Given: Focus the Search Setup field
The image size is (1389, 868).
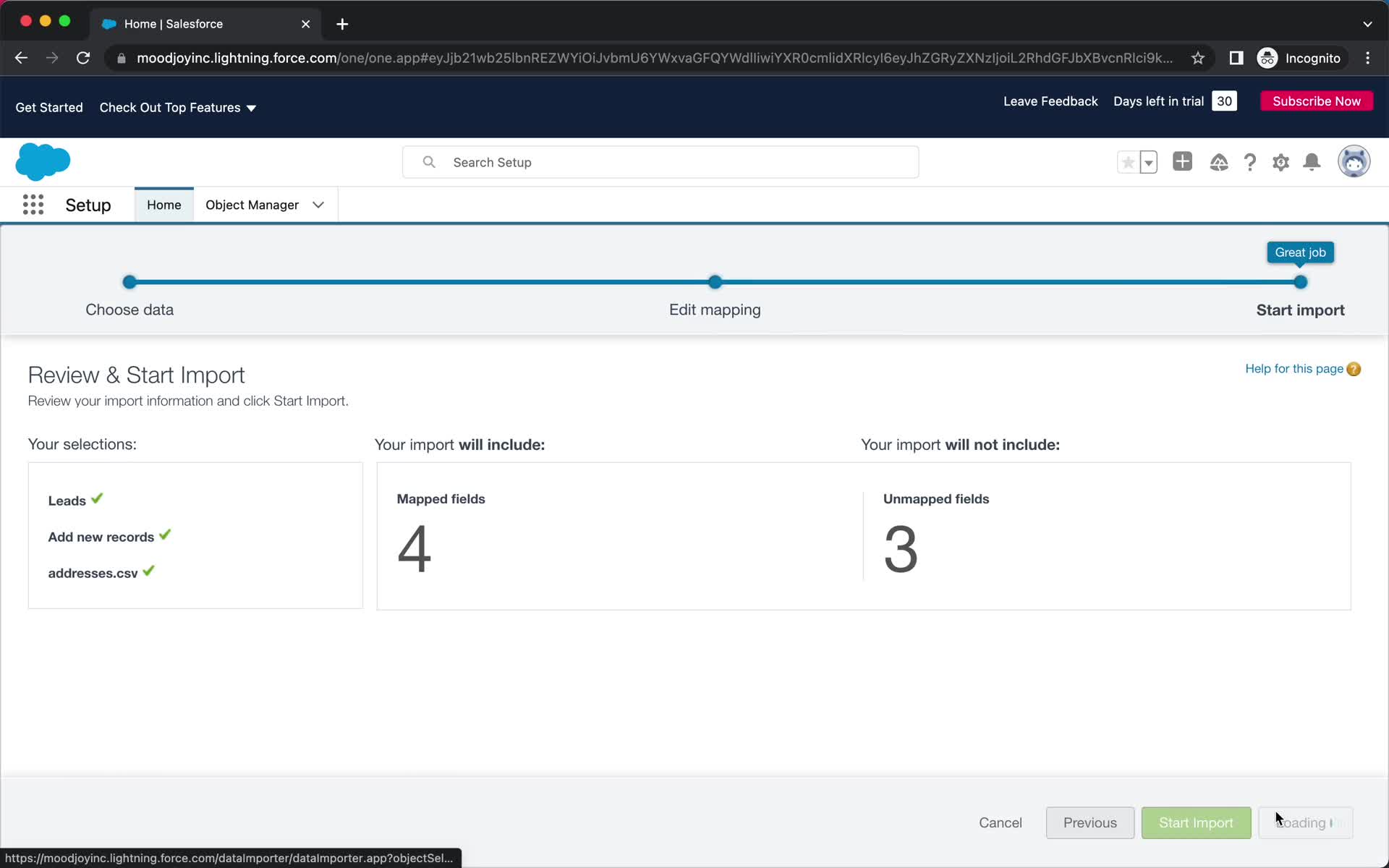Looking at the screenshot, I should [x=660, y=162].
